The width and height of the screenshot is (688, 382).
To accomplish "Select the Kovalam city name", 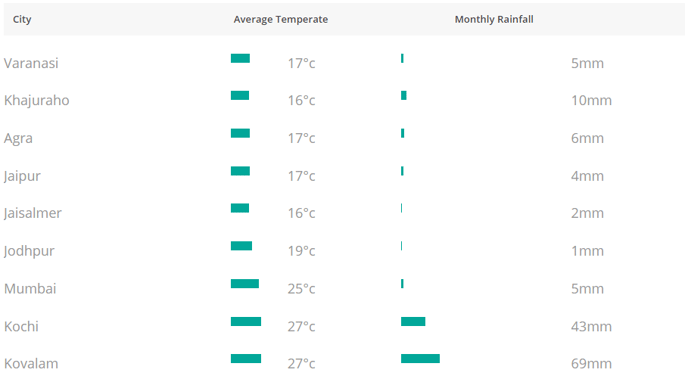I will point(31,364).
